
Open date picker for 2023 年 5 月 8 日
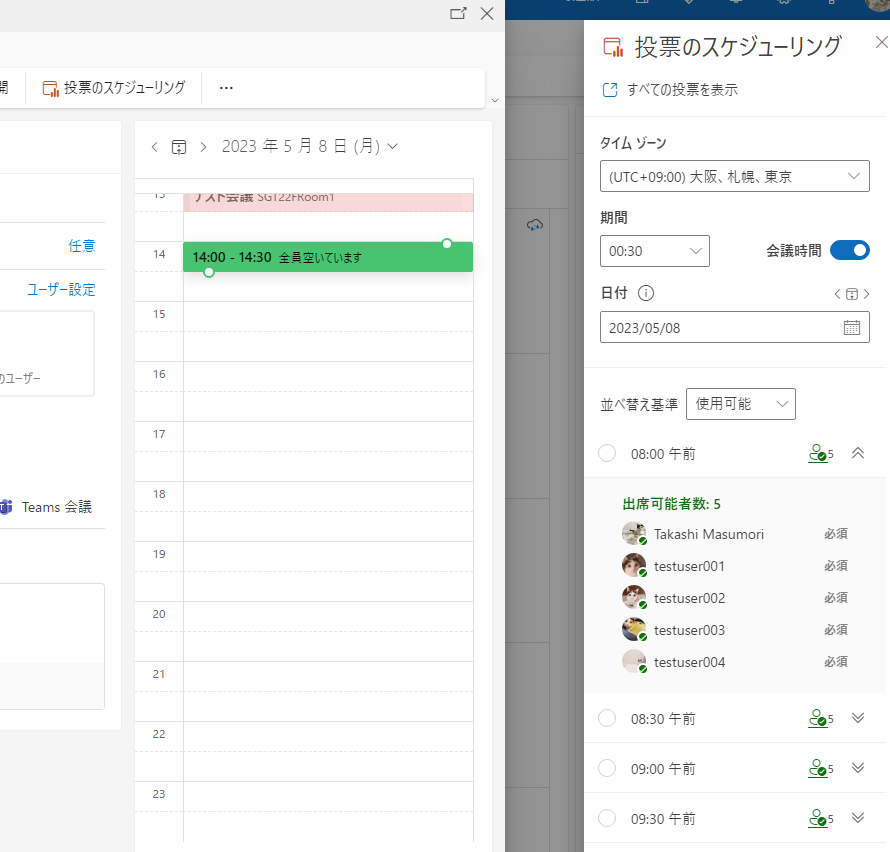[x=310, y=146]
